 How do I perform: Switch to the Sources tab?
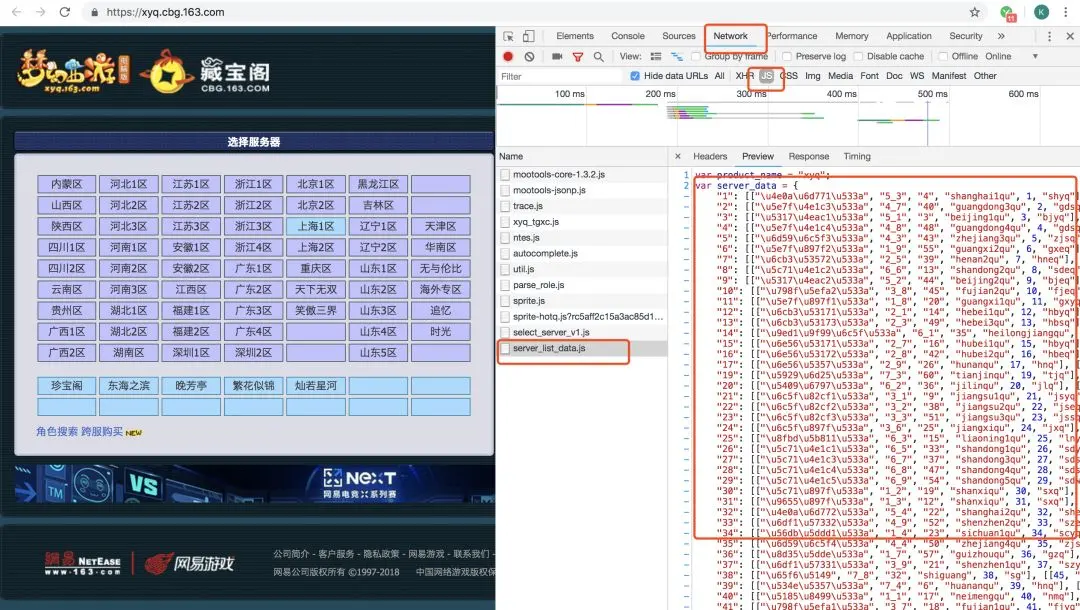(x=679, y=36)
